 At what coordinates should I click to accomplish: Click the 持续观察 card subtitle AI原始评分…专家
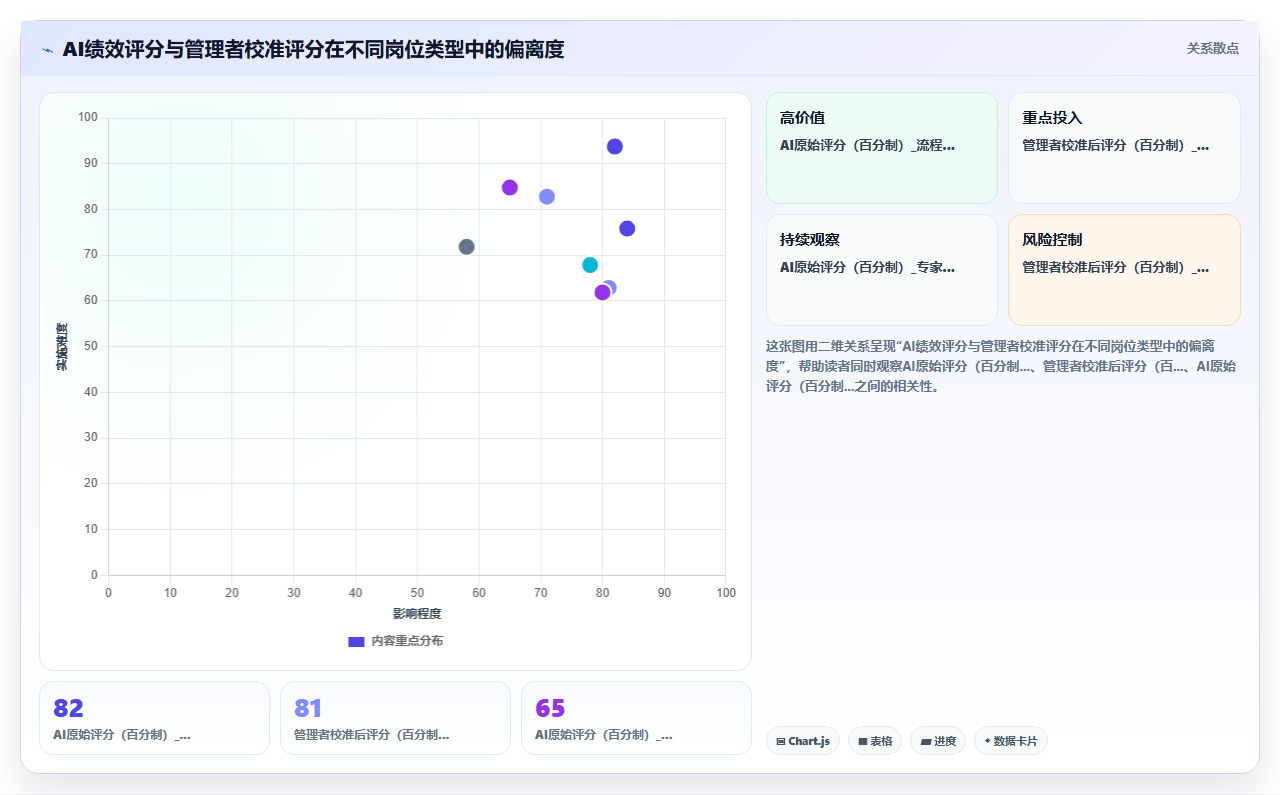pyautogui.click(x=867, y=267)
